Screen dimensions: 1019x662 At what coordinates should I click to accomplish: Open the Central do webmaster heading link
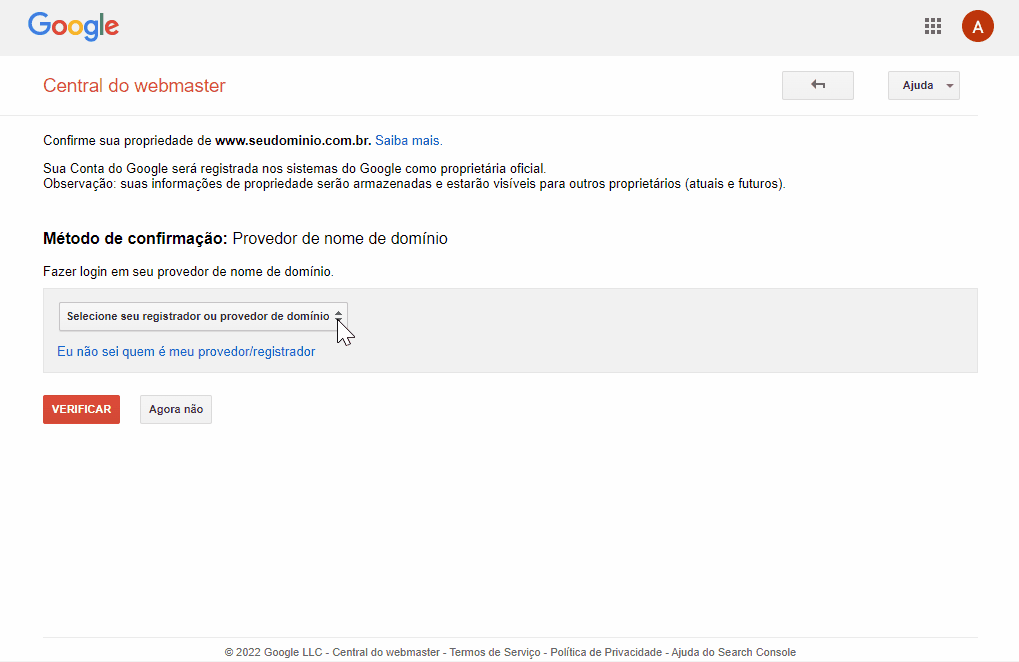pos(134,86)
